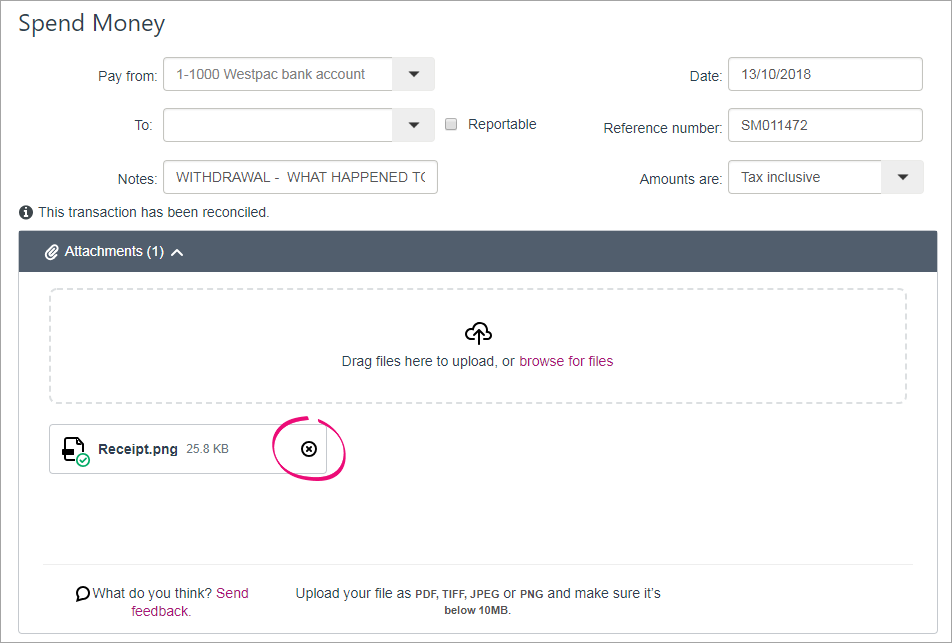This screenshot has width=952, height=643.
Task: Click the cloud upload icon
Action: click(478, 334)
